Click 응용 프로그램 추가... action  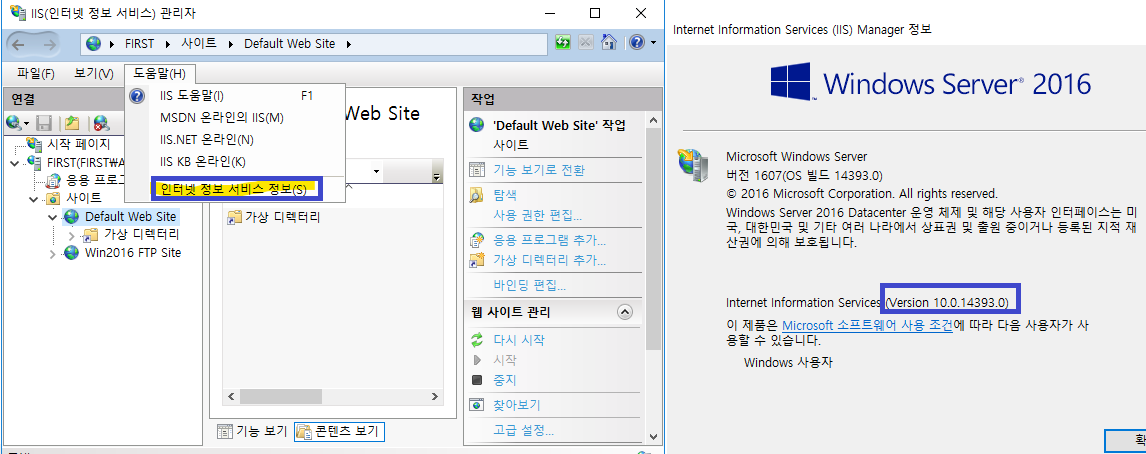550,240
